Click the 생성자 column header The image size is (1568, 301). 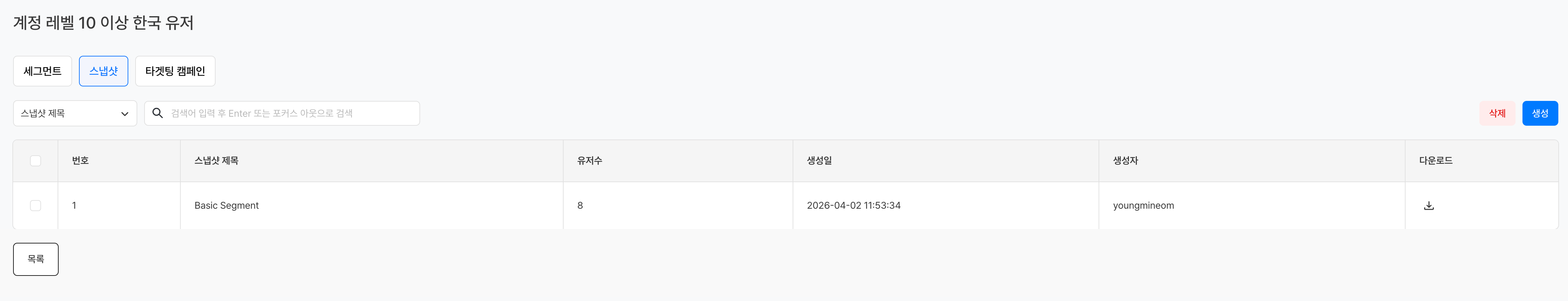coord(1125,160)
